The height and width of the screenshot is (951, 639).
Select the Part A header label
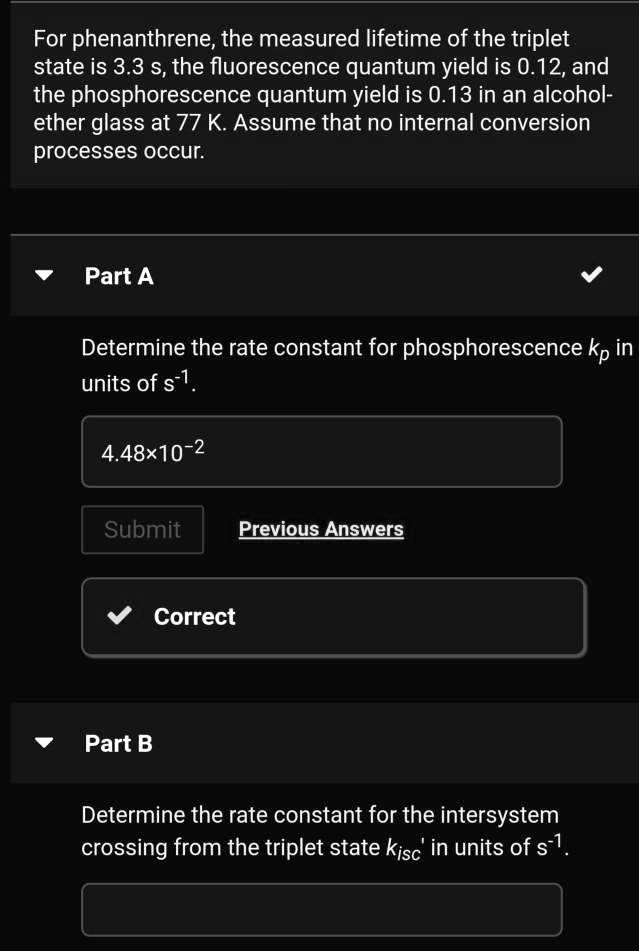click(119, 276)
